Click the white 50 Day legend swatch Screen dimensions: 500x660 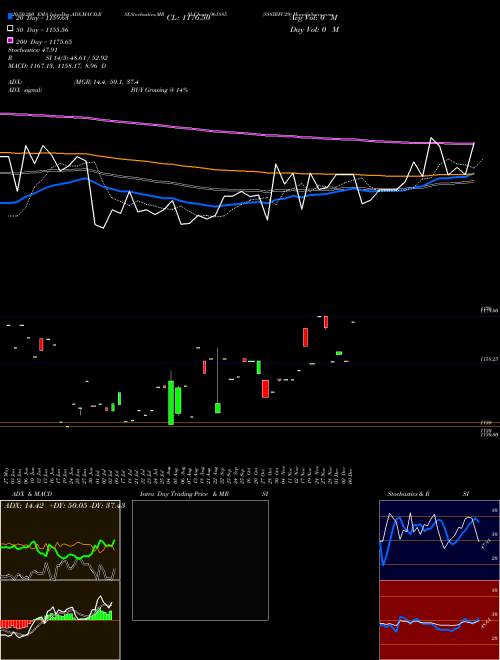click(x=11, y=29)
